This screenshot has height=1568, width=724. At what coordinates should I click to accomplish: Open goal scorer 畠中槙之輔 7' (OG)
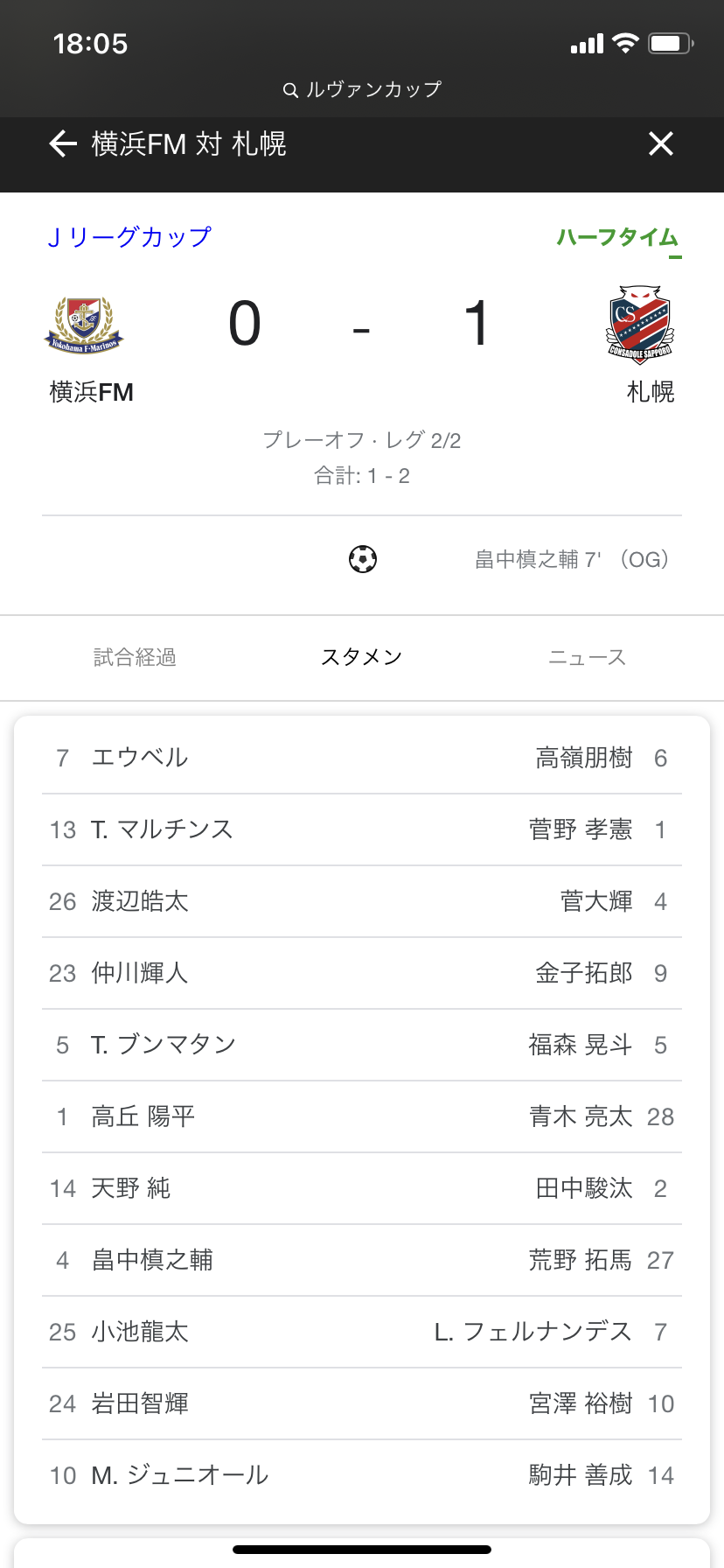572,559
